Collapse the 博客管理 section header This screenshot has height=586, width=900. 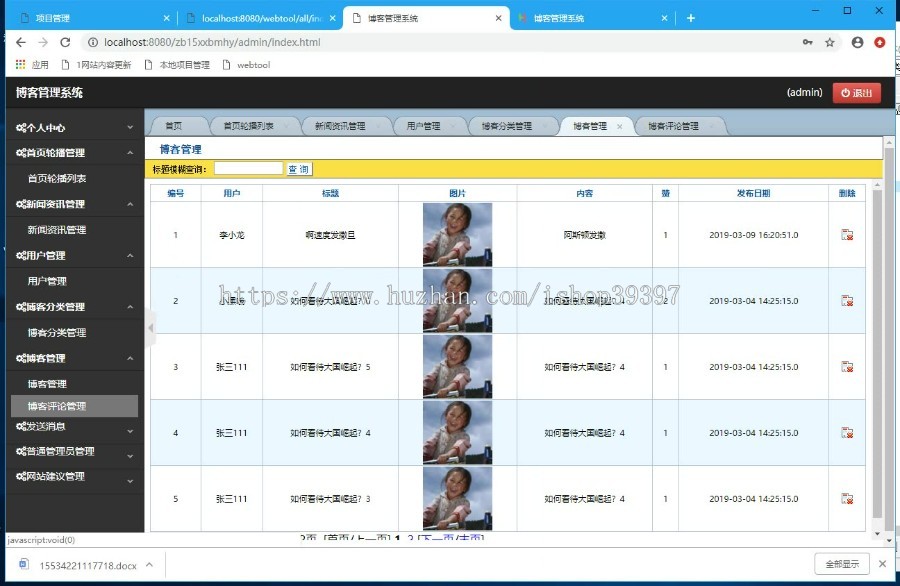pos(75,358)
